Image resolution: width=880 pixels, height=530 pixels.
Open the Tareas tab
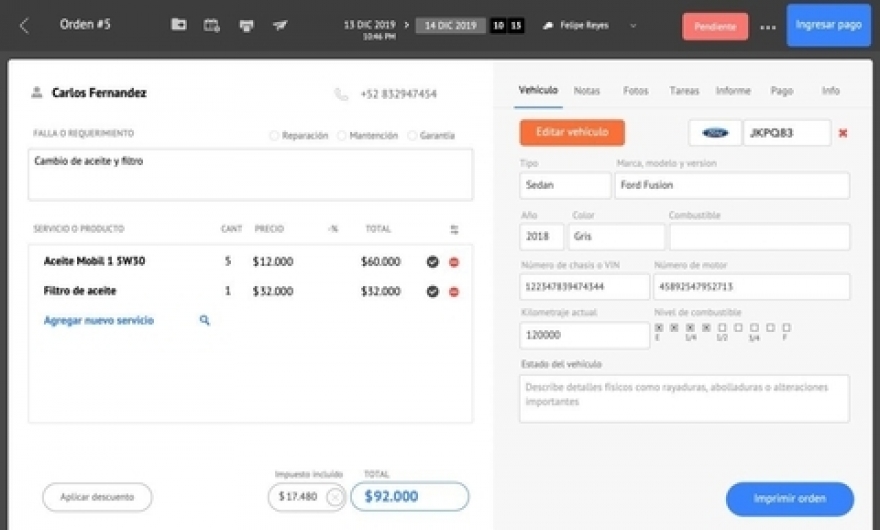[x=684, y=91]
